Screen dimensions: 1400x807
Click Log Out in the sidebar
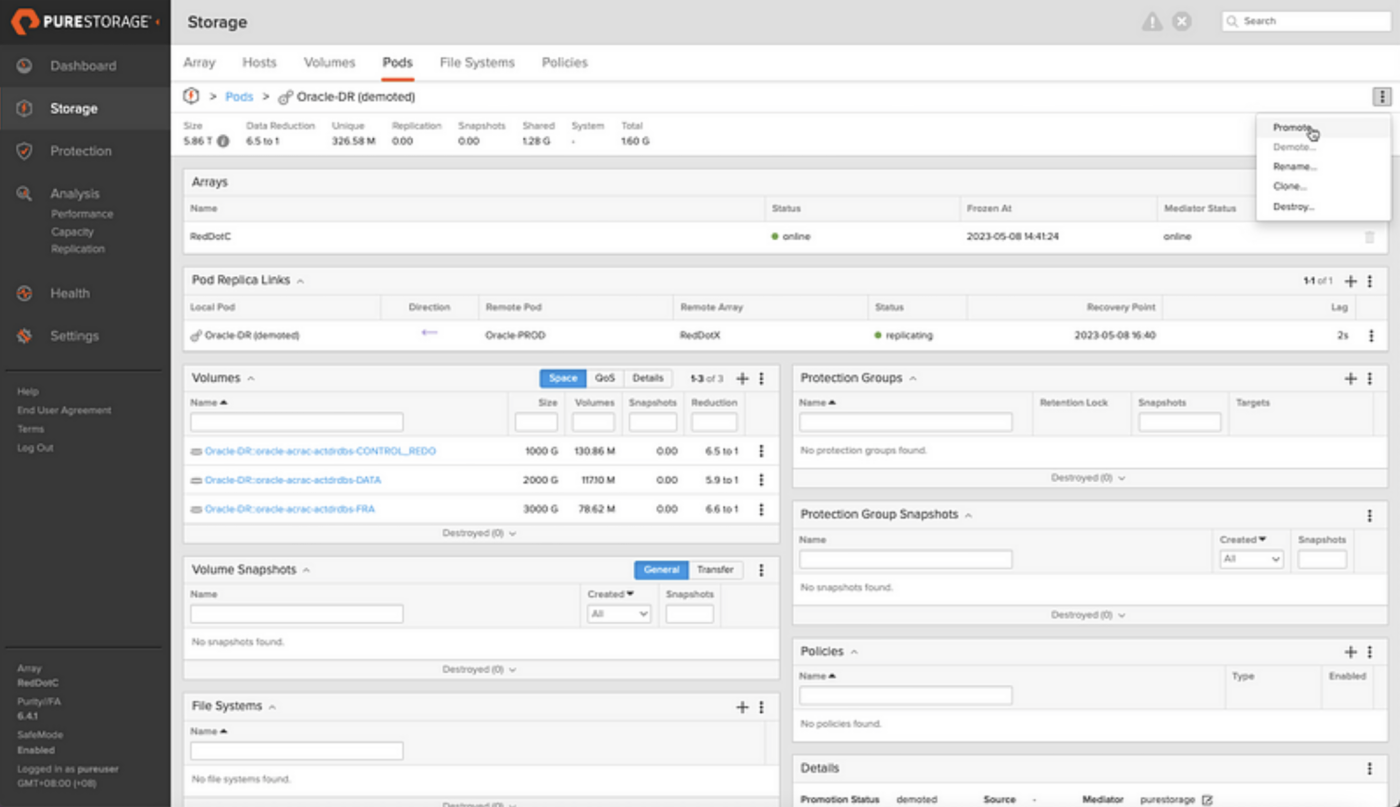(x=35, y=448)
